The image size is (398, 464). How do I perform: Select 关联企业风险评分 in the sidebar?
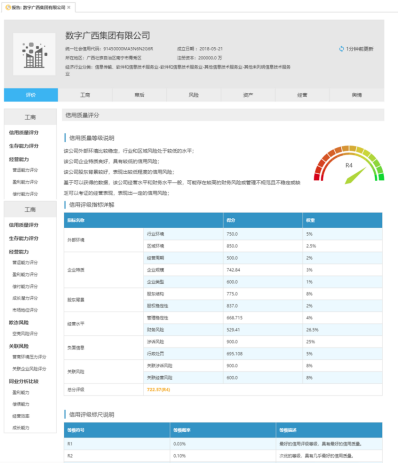coord(29,369)
